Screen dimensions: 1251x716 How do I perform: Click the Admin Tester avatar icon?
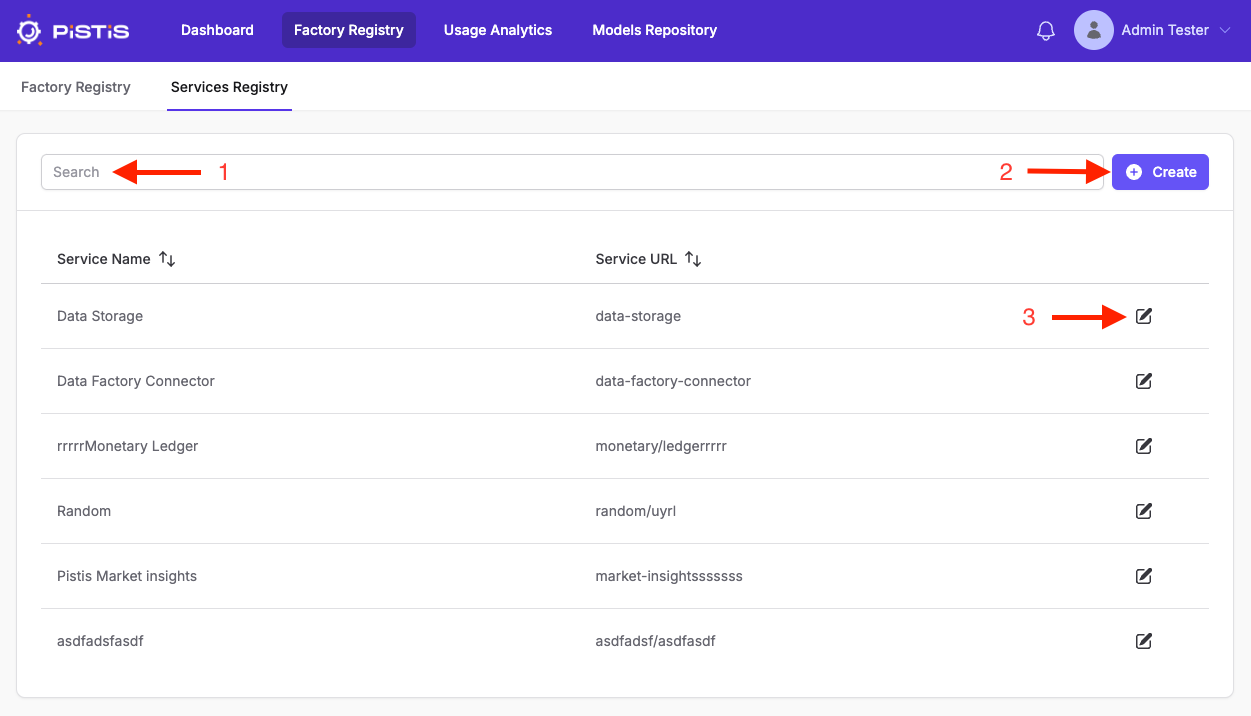click(x=1094, y=30)
